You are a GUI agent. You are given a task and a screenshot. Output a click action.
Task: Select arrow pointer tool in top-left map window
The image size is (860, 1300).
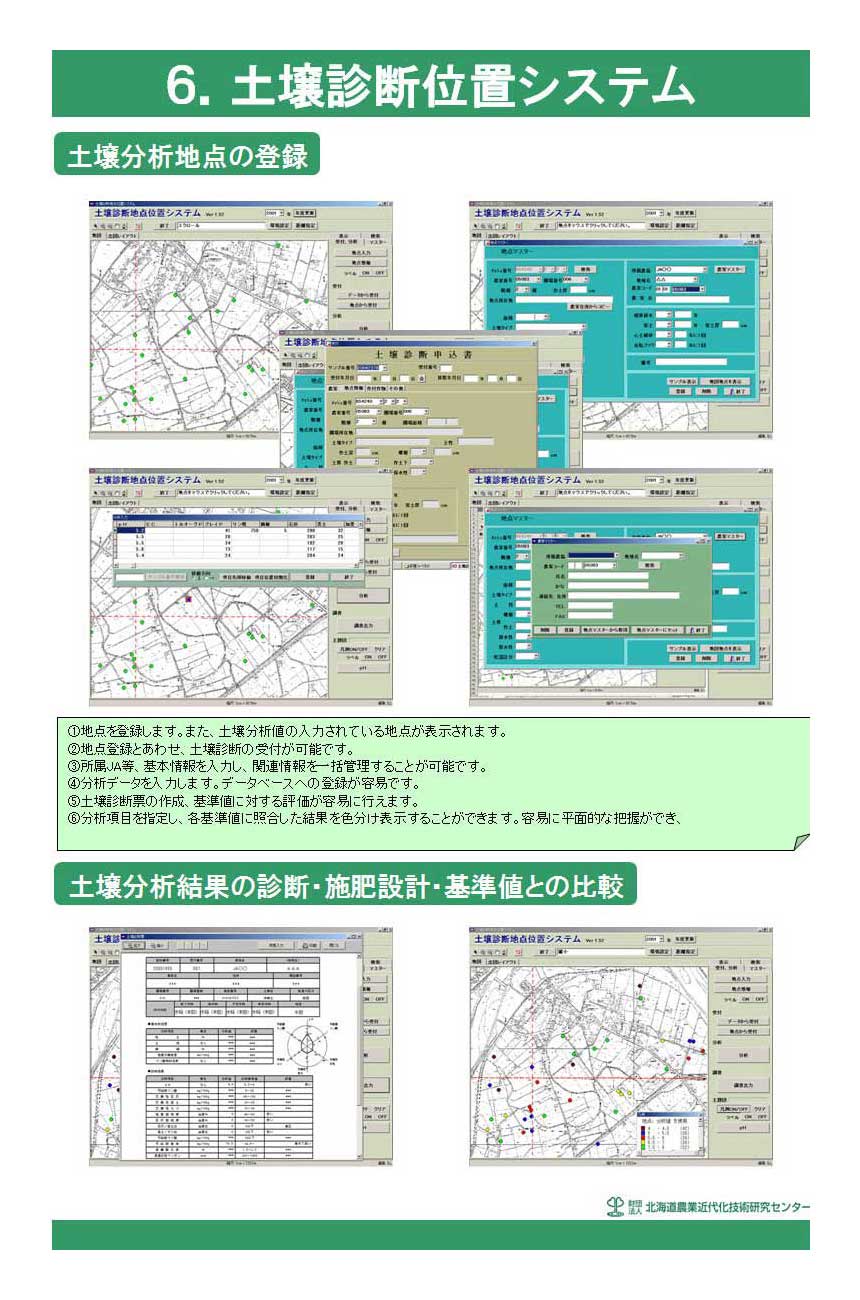tap(96, 225)
